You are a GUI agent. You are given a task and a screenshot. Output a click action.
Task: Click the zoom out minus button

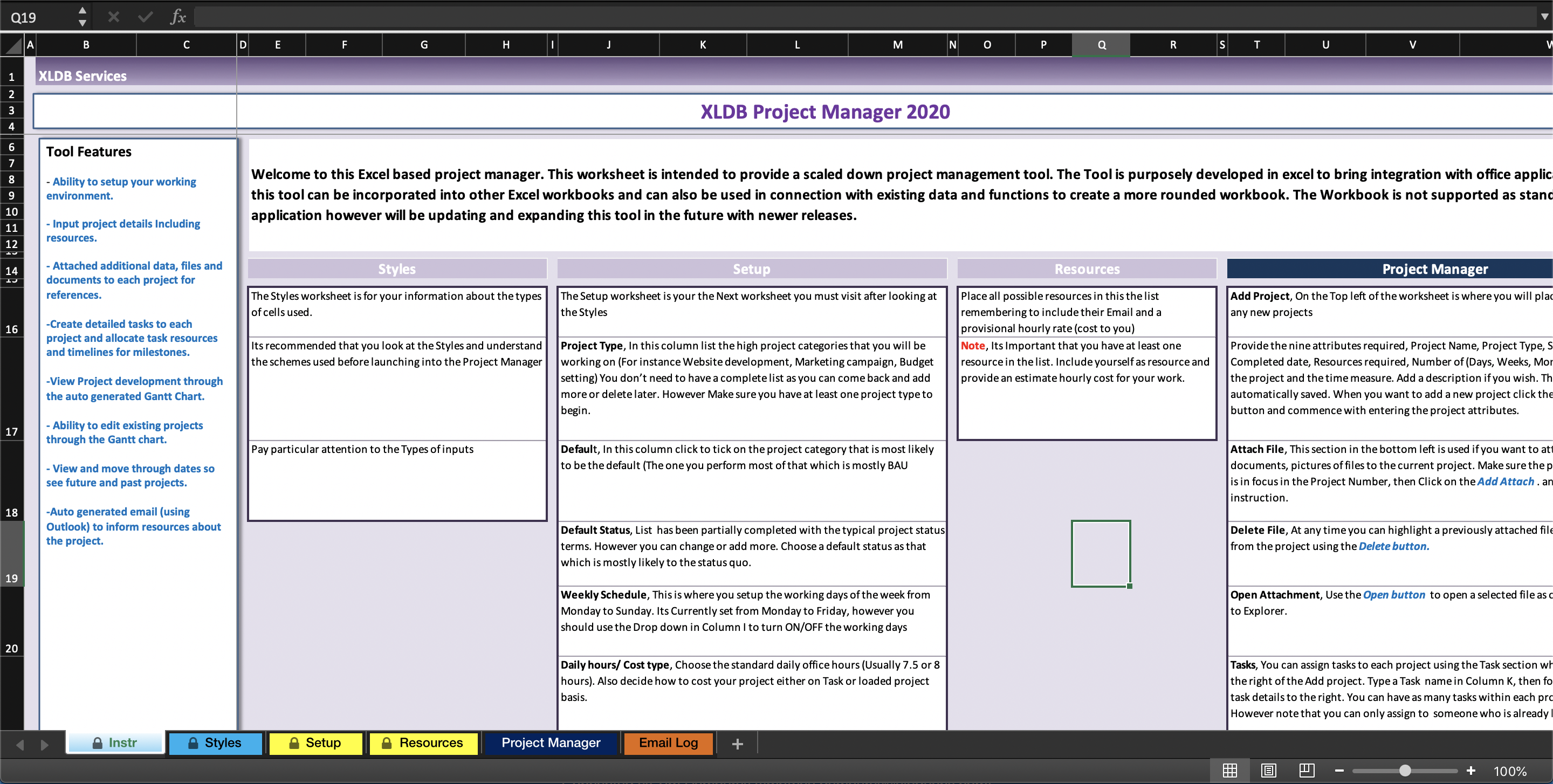pyautogui.click(x=1339, y=771)
